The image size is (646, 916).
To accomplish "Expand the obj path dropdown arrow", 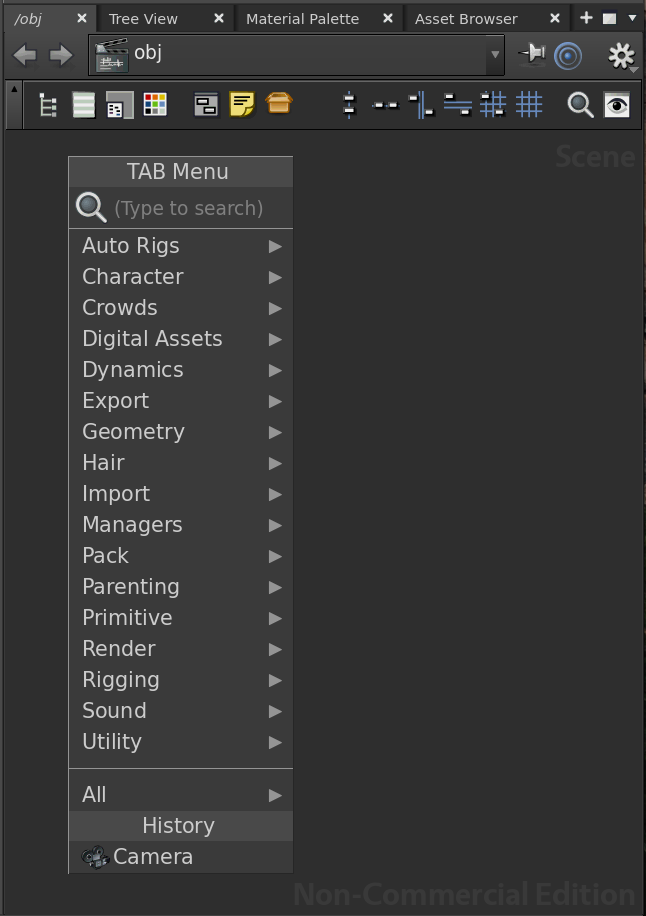I will [x=494, y=55].
